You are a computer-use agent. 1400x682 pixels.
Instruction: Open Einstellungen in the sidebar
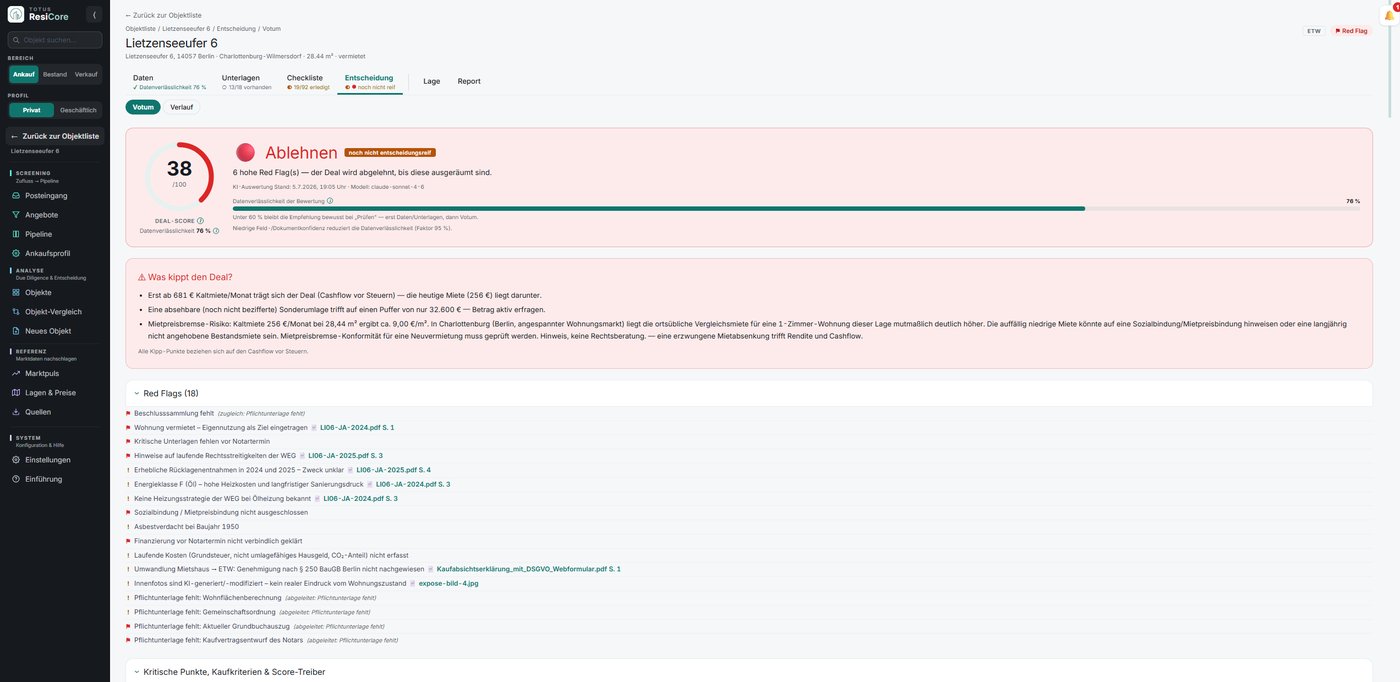[55, 460]
